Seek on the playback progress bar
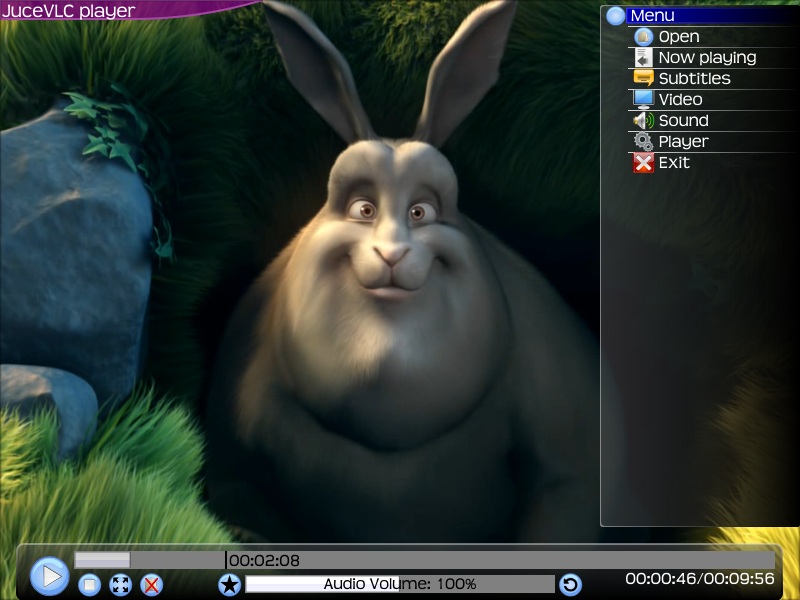Screen dimensions: 800x600 tap(424, 560)
